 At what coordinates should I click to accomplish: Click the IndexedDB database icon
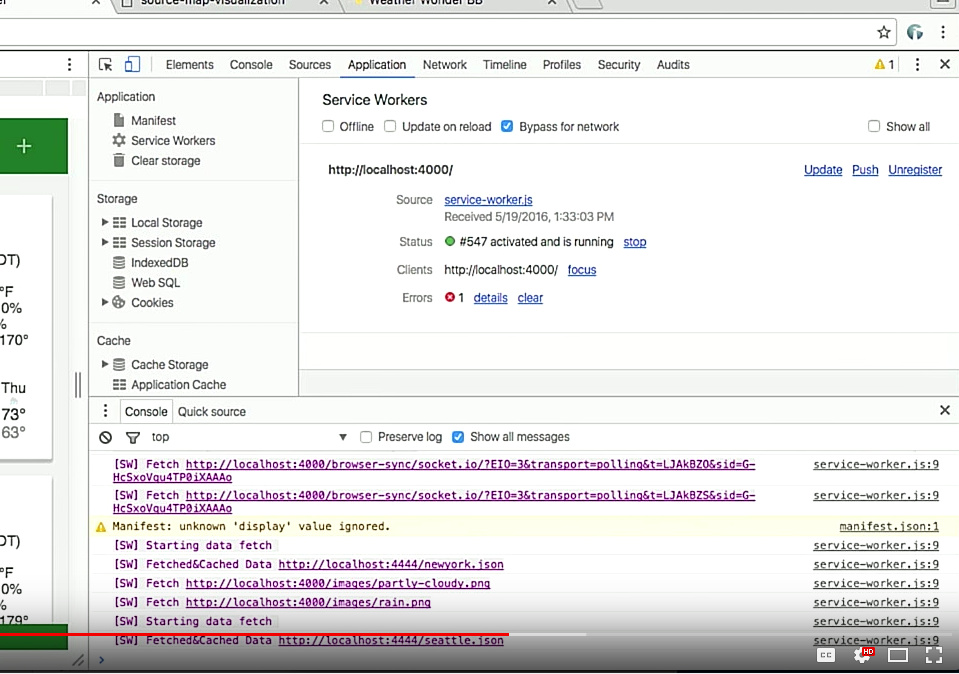tap(119, 262)
